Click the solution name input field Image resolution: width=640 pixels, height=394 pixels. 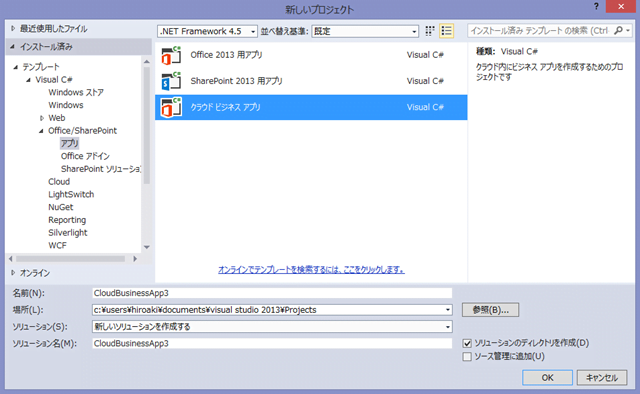pos(272,343)
